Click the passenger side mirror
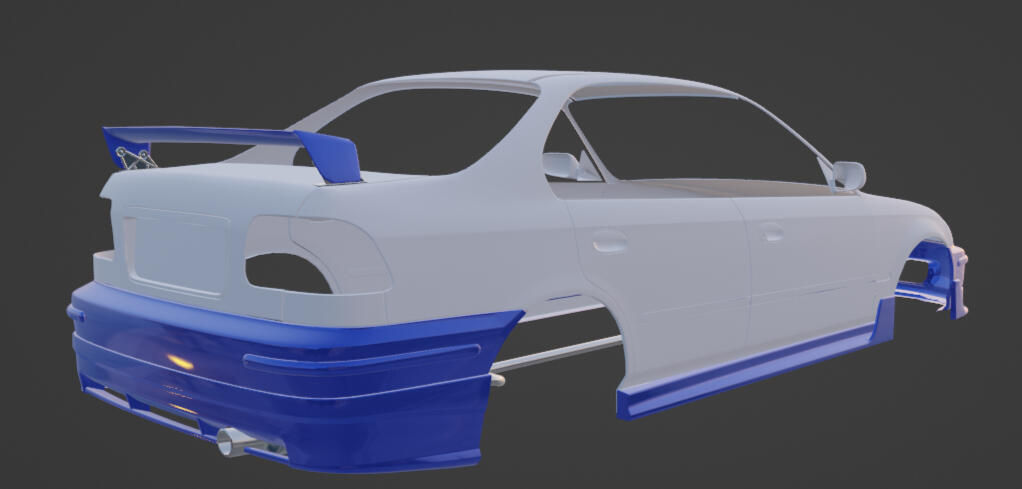Screen dimensions: 1022x489 click(x=849, y=175)
